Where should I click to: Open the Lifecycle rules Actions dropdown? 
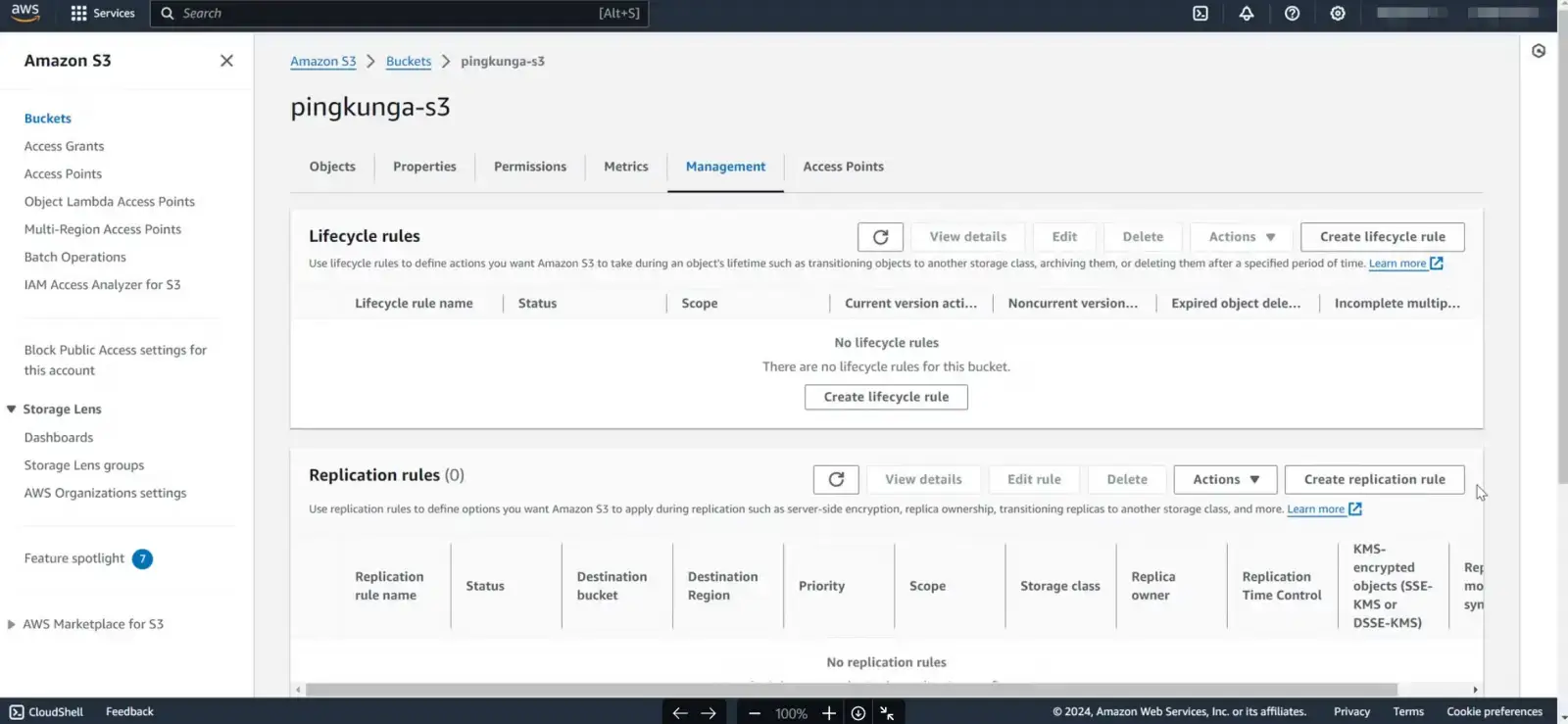(x=1242, y=237)
